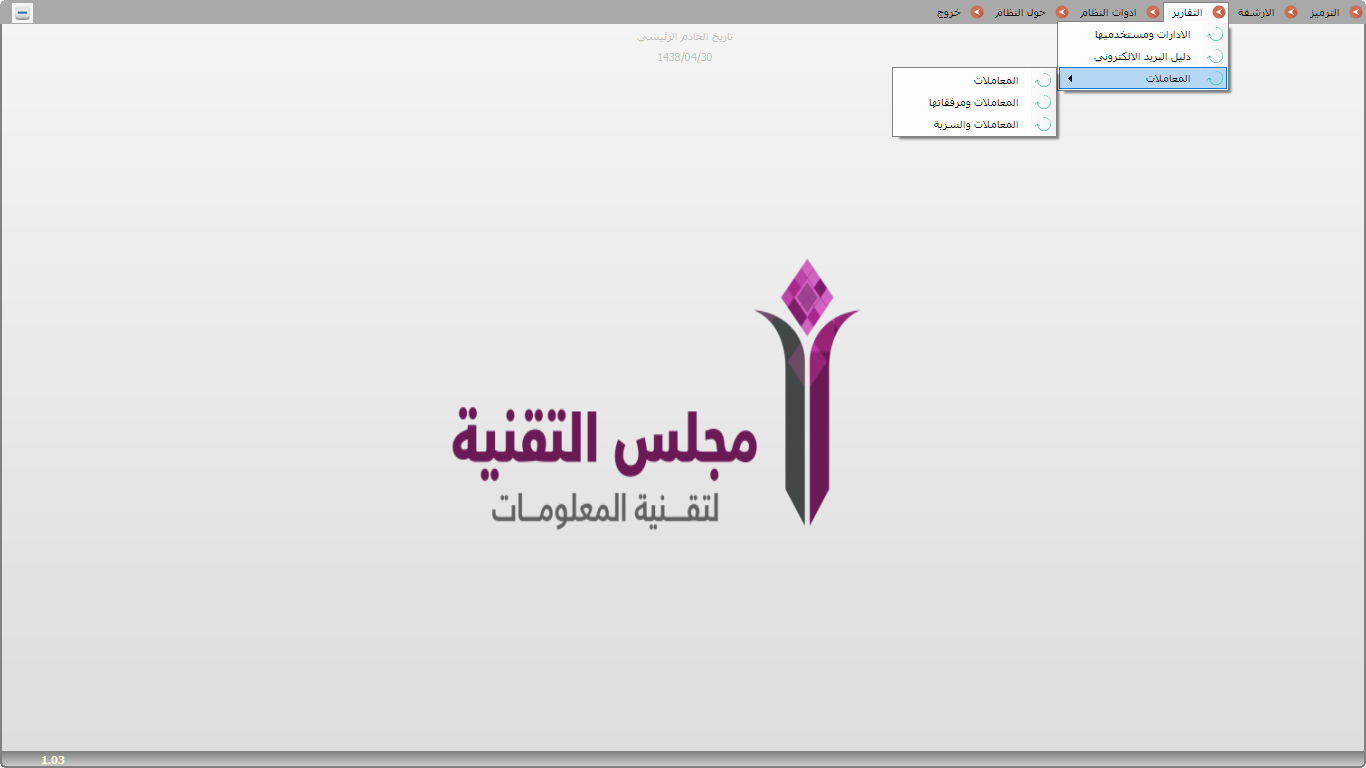
Task: Click the green icon next to المعاملات والسرية
Action: coord(1043,125)
